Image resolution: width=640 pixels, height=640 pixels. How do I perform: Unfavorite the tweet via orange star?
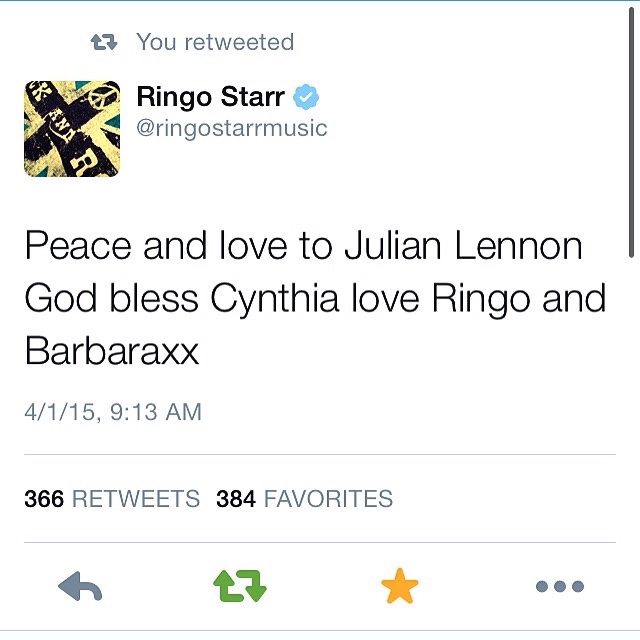coord(400,586)
